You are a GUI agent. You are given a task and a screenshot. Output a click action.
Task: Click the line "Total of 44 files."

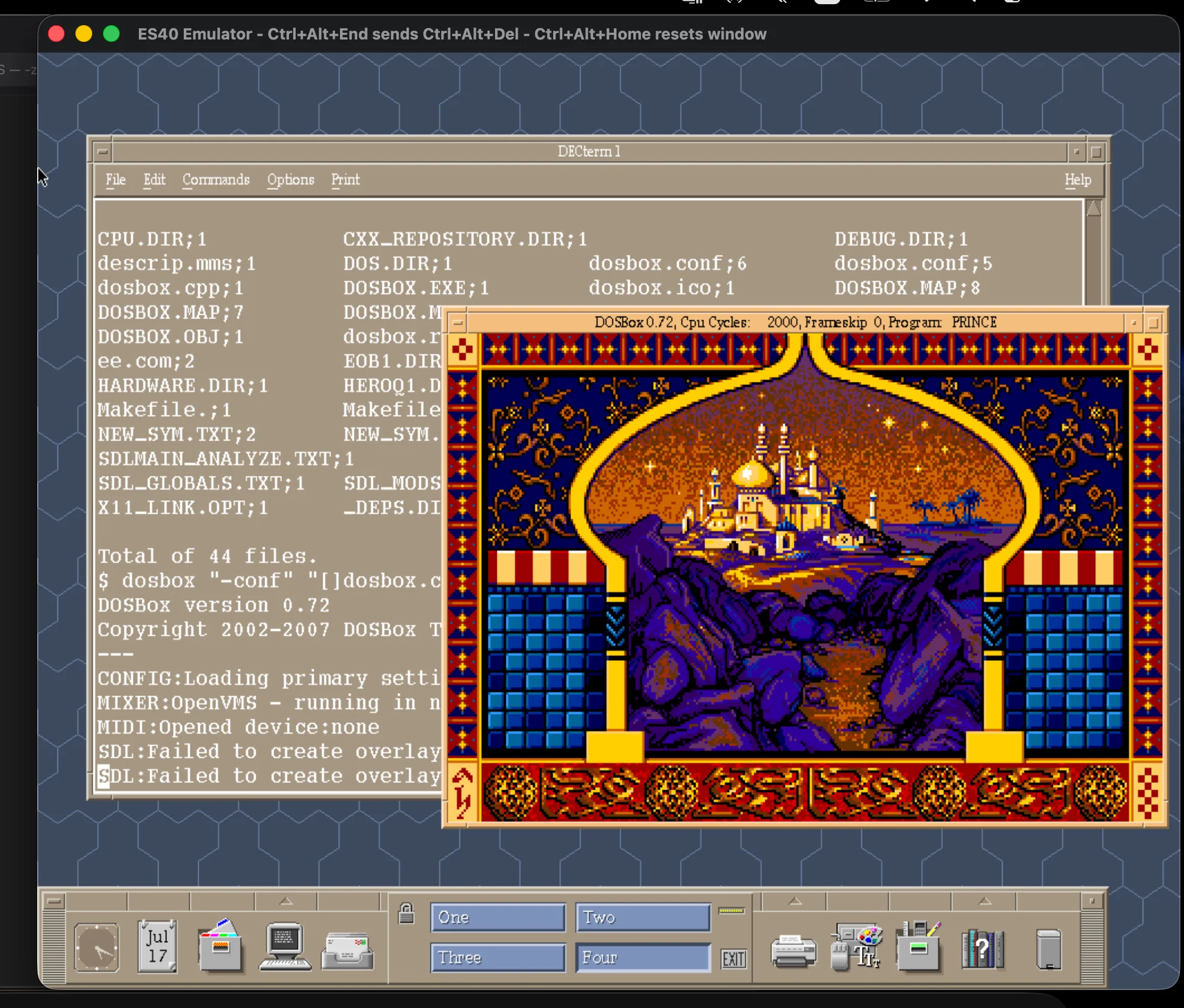(208, 557)
